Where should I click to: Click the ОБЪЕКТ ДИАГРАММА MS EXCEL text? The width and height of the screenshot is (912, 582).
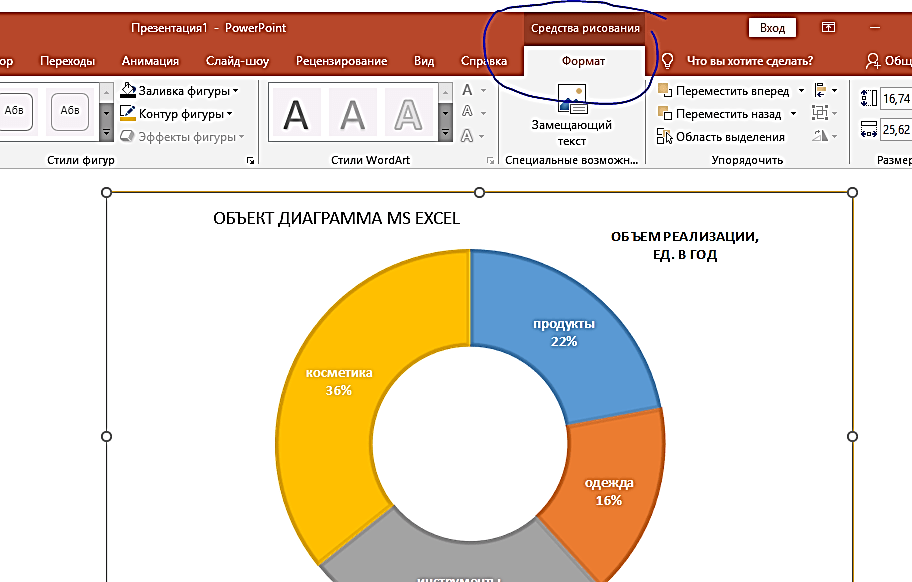[x=336, y=219]
